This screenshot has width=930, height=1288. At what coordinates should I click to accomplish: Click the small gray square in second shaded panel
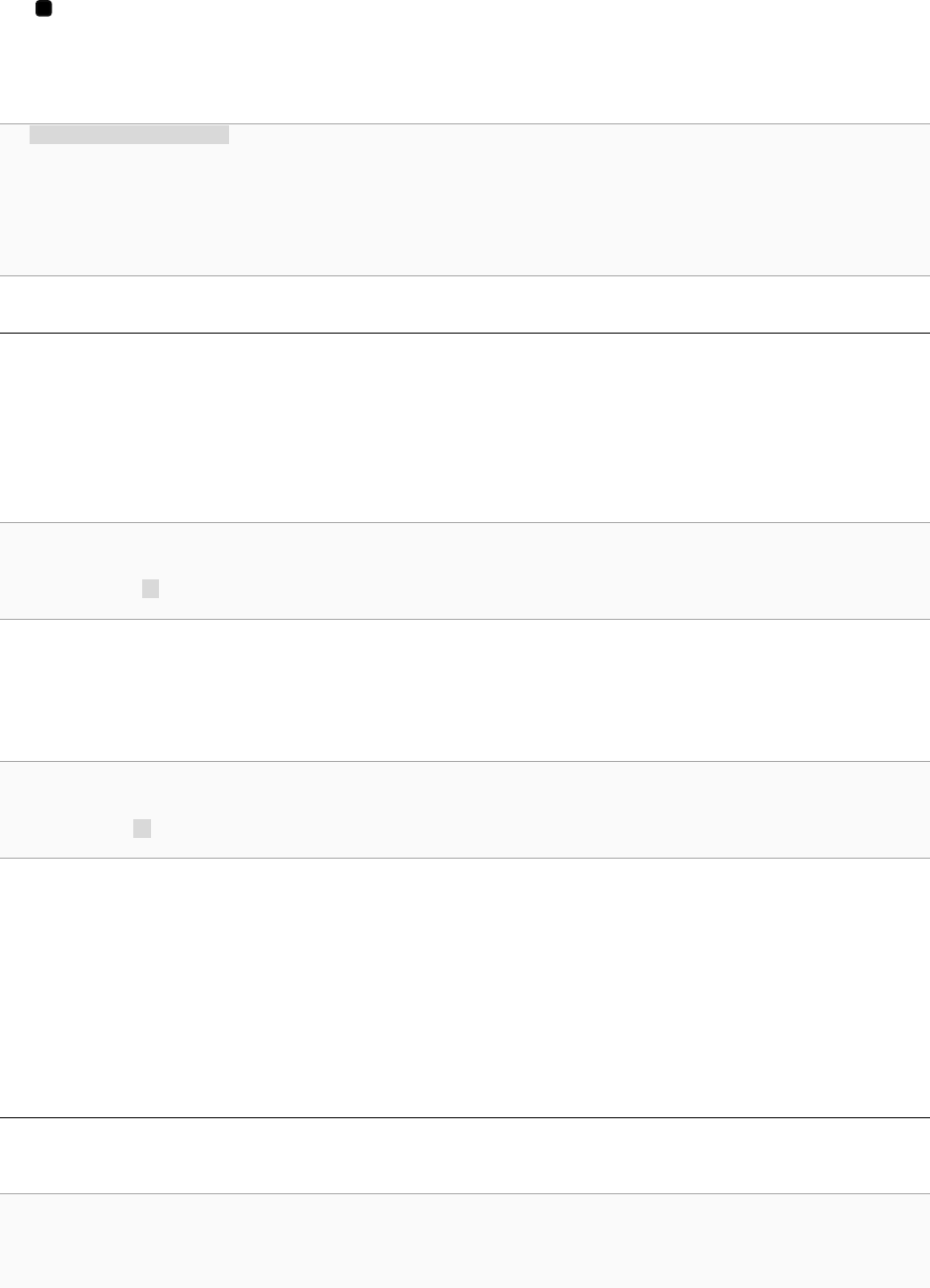pos(150,589)
